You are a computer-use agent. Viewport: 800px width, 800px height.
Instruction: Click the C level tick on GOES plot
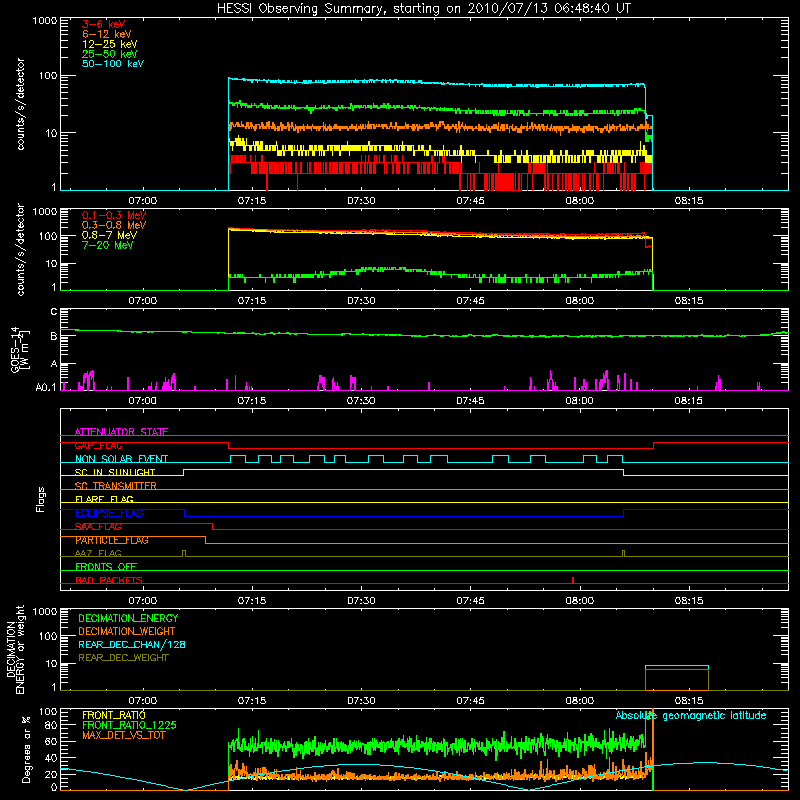coord(54,312)
